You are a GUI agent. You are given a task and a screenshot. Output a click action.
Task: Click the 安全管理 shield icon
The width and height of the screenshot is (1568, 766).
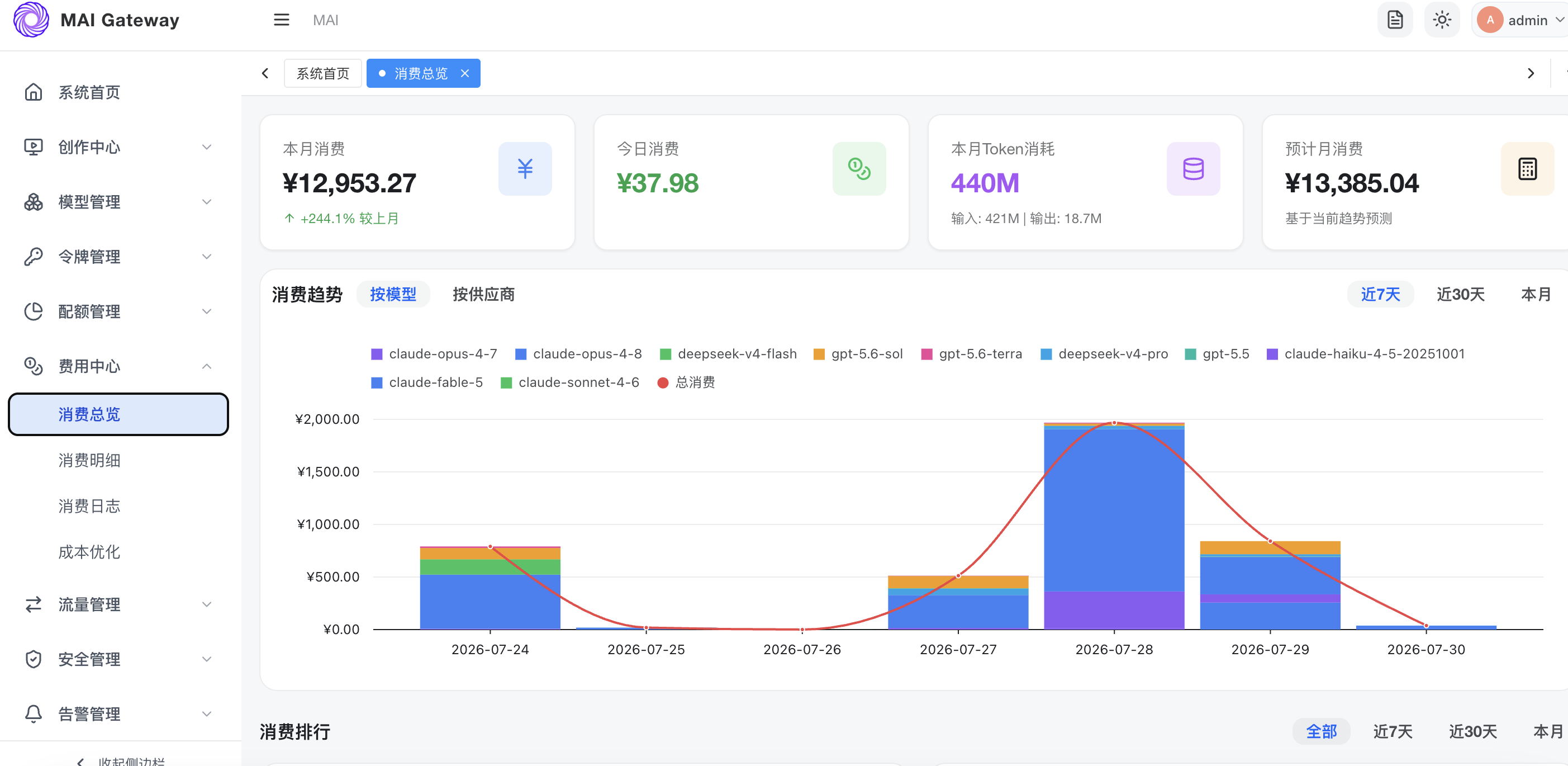click(x=34, y=659)
